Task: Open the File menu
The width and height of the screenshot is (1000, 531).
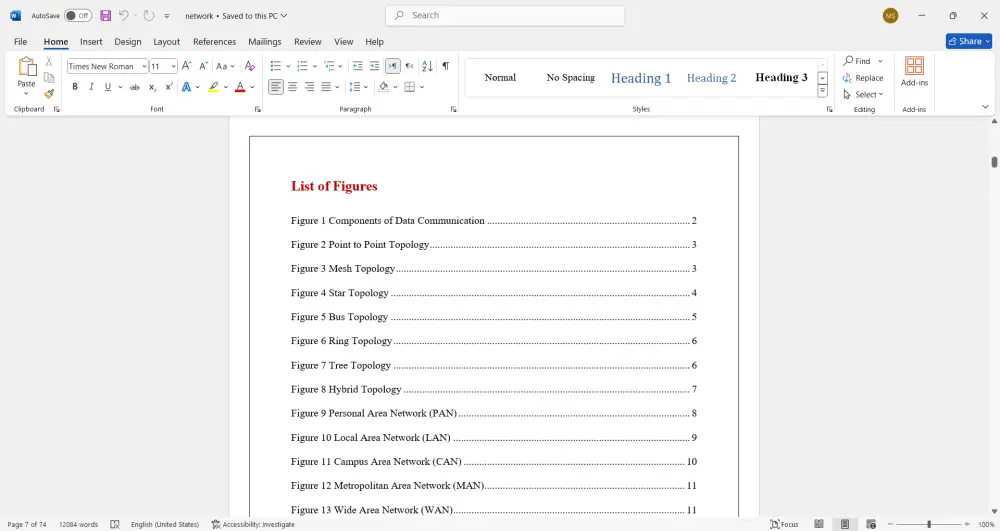Action: tap(20, 41)
